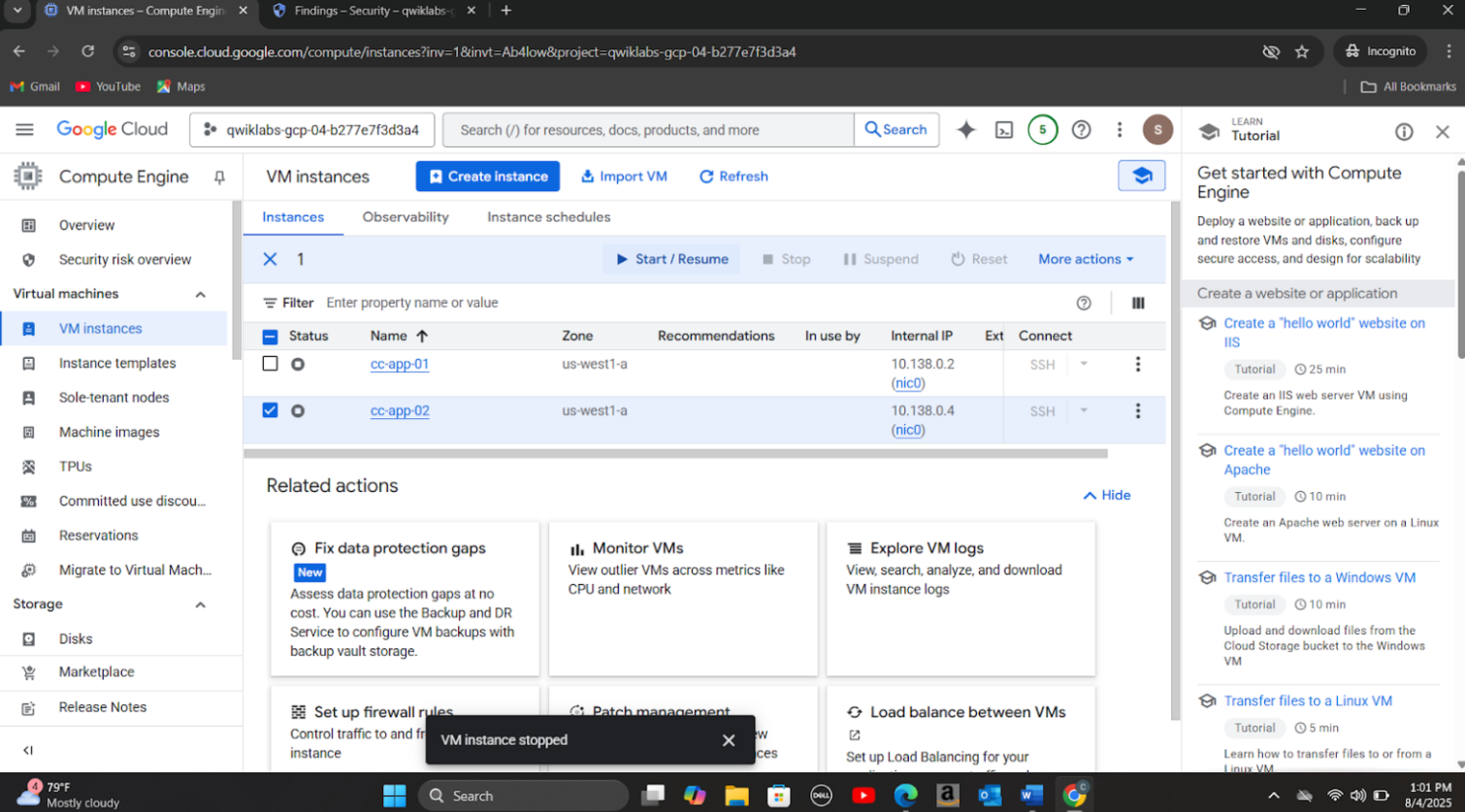Click the Create instance button
The image size is (1465, 812).
click(487, 177)
